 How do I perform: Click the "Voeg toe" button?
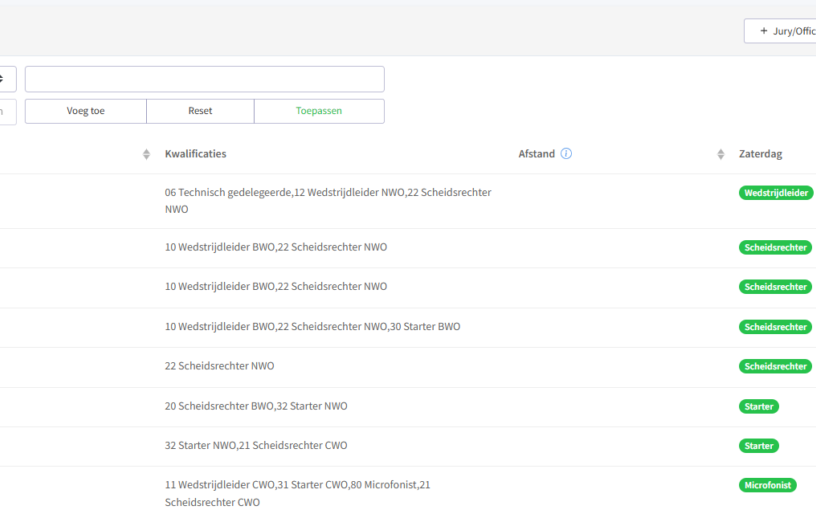click(x=85, y=111)
